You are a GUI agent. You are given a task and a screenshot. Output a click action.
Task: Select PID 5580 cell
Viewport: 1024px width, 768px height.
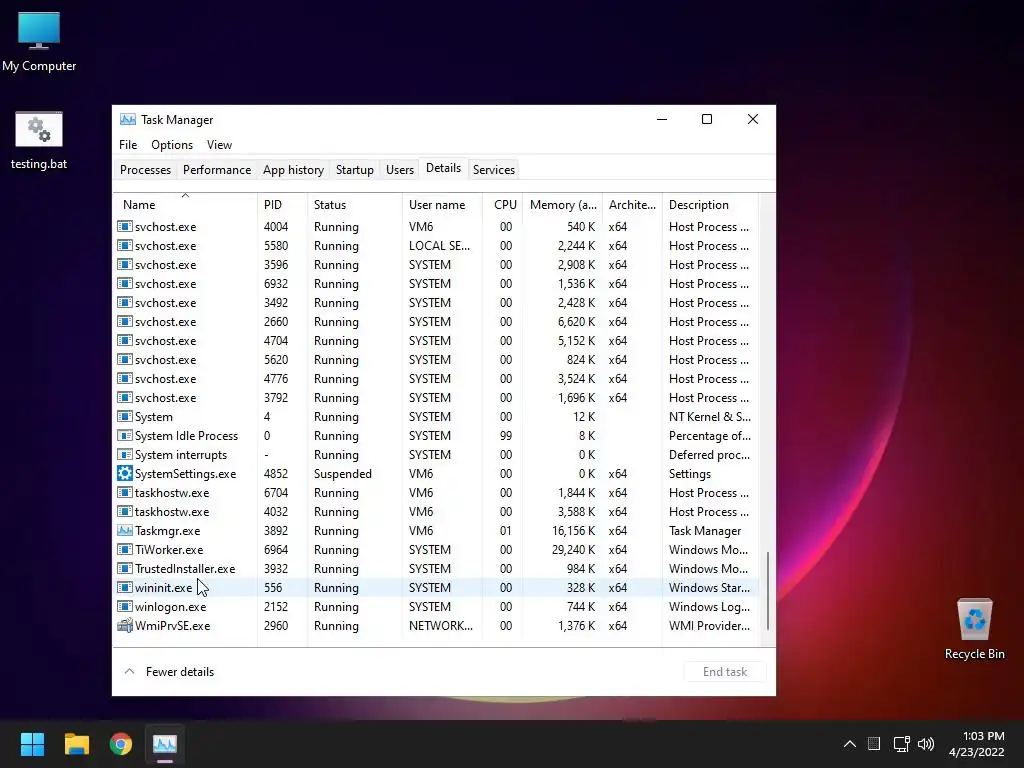(x=276, y=246)
